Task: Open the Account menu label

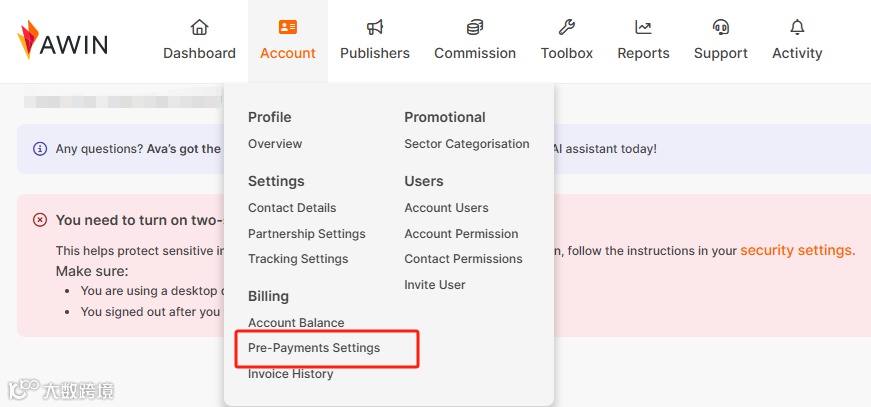Action: tap(288, 53)
